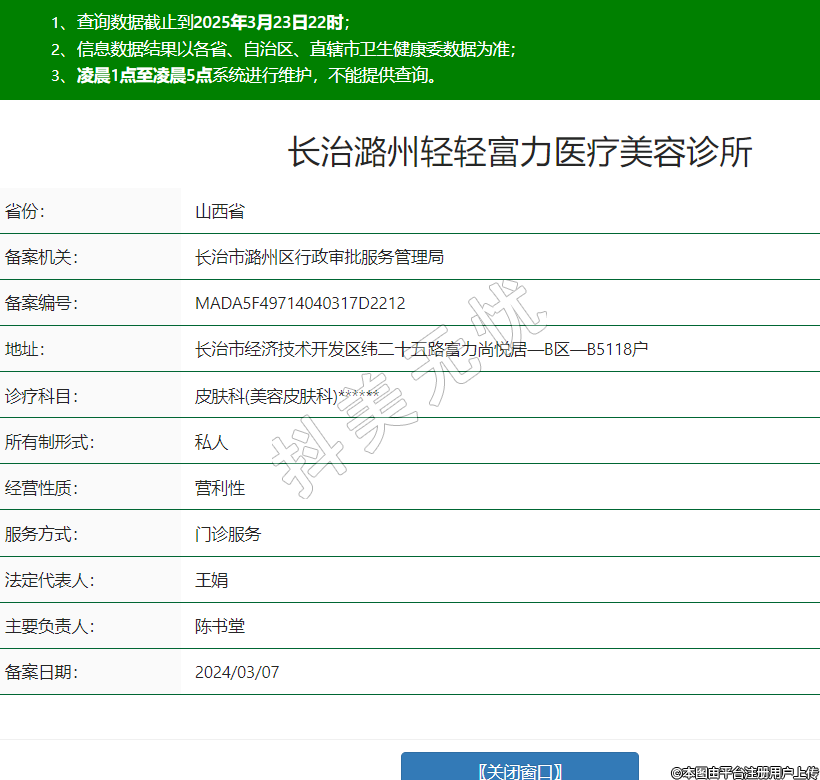Screen dimensions: 820x780
Task: Click the address value starting with 长治市经济技术开发区
Action: [x=421, y=349]
